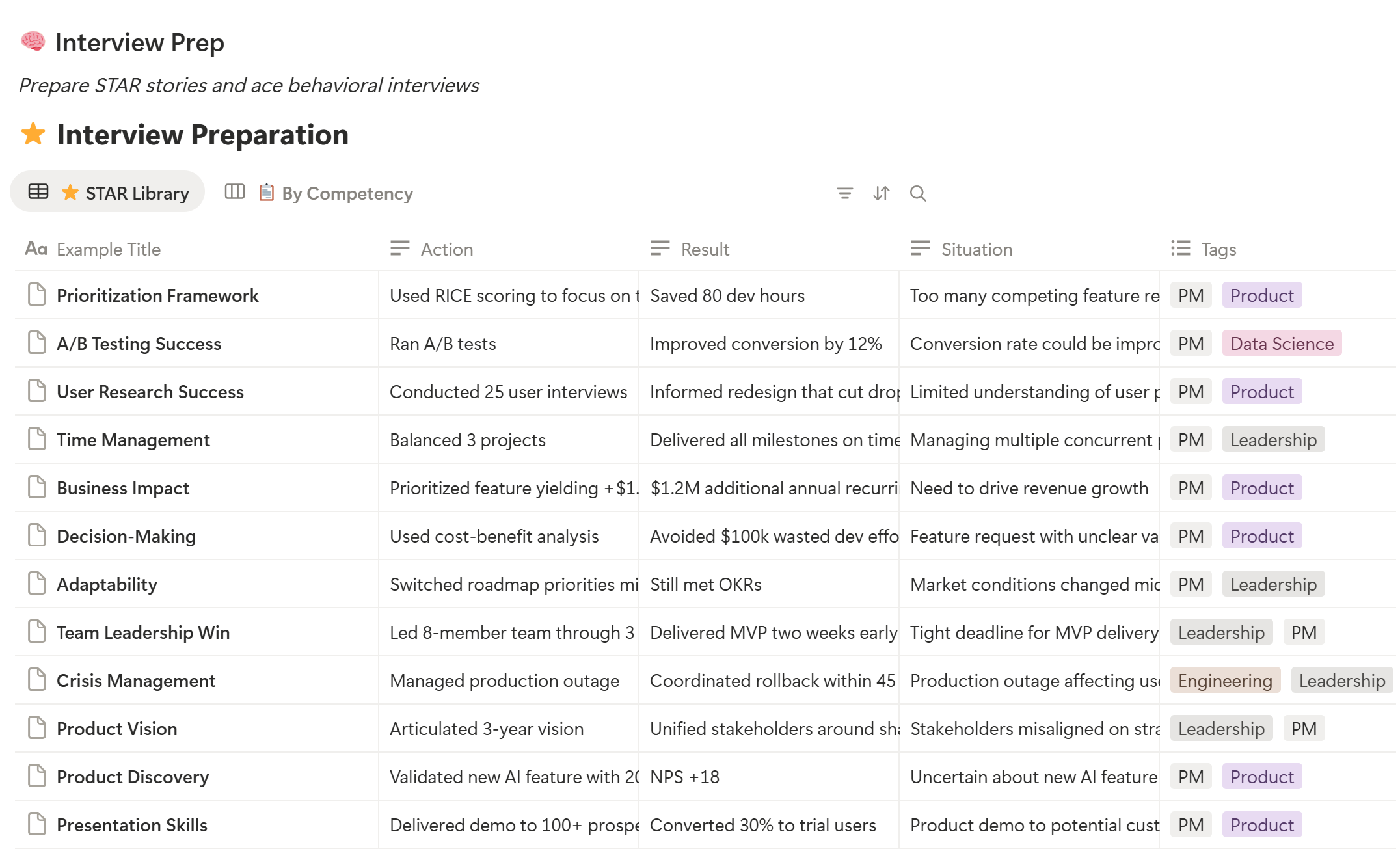Open the Example Title column header menu
Image resolution: width=1400 pixels, height=849 pixels.
(108, 249)
